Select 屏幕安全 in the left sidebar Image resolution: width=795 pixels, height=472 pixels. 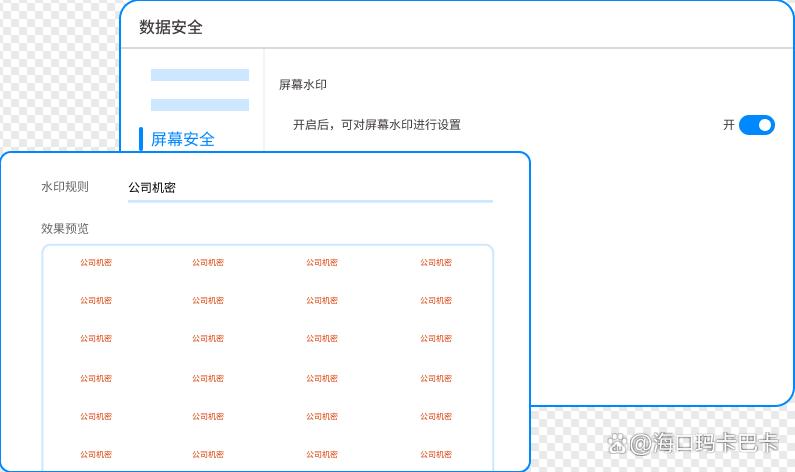[182, 139]
